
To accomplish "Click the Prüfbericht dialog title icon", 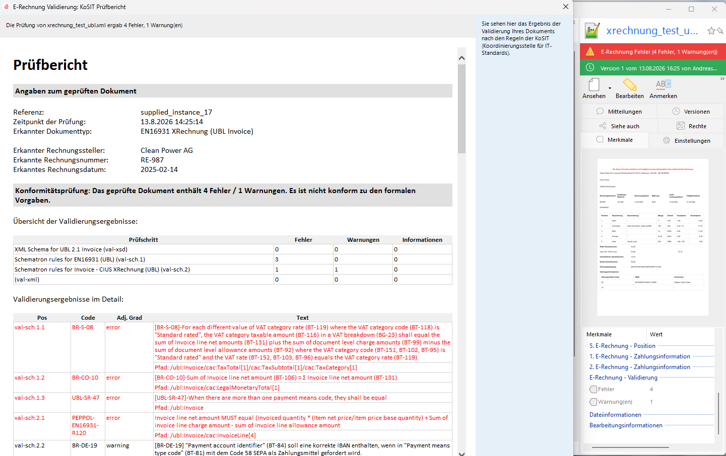I will (6, 7).
